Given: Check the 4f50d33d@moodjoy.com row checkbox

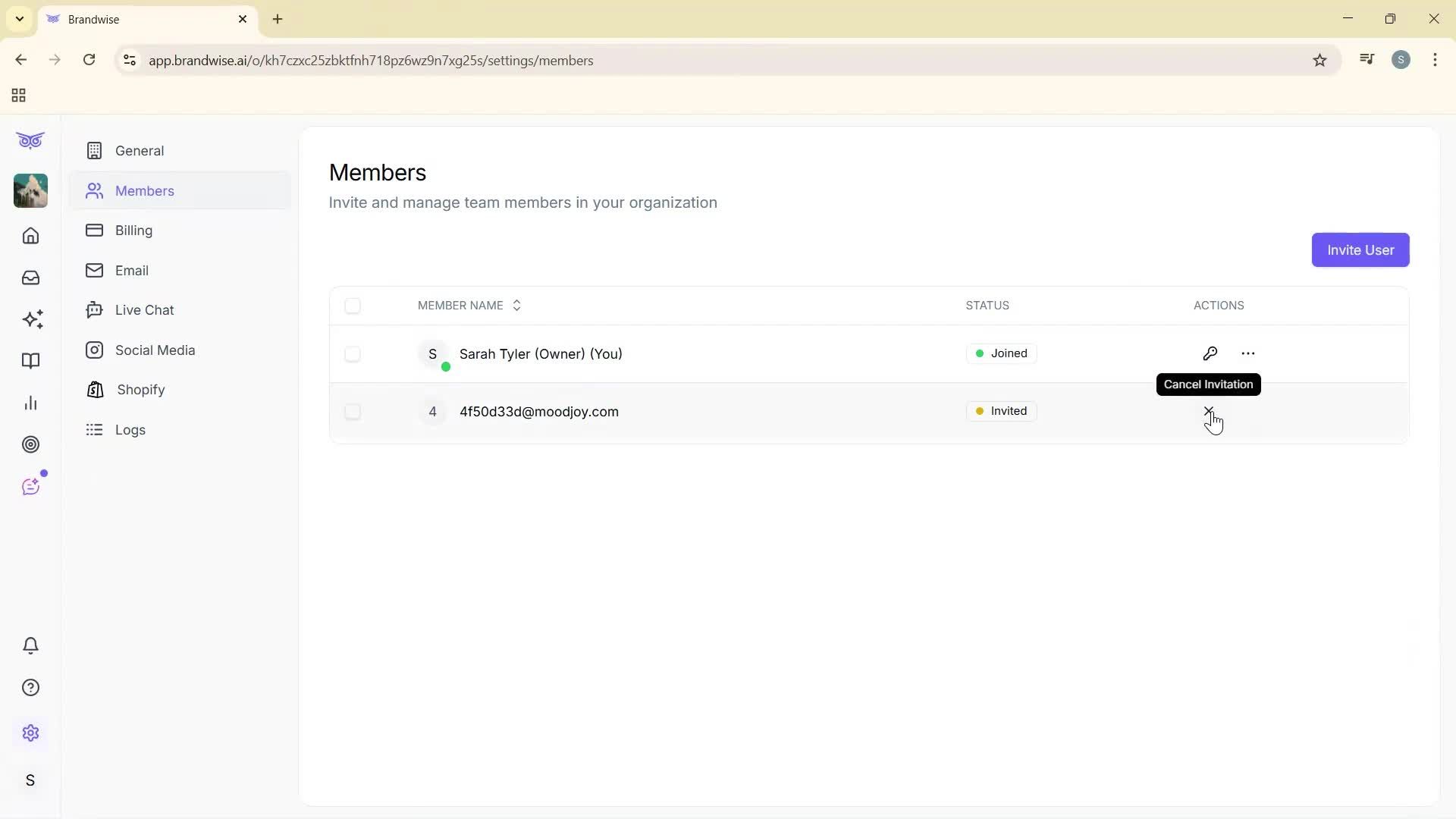Looking at the screenshot, I should [x=352, y=412].
